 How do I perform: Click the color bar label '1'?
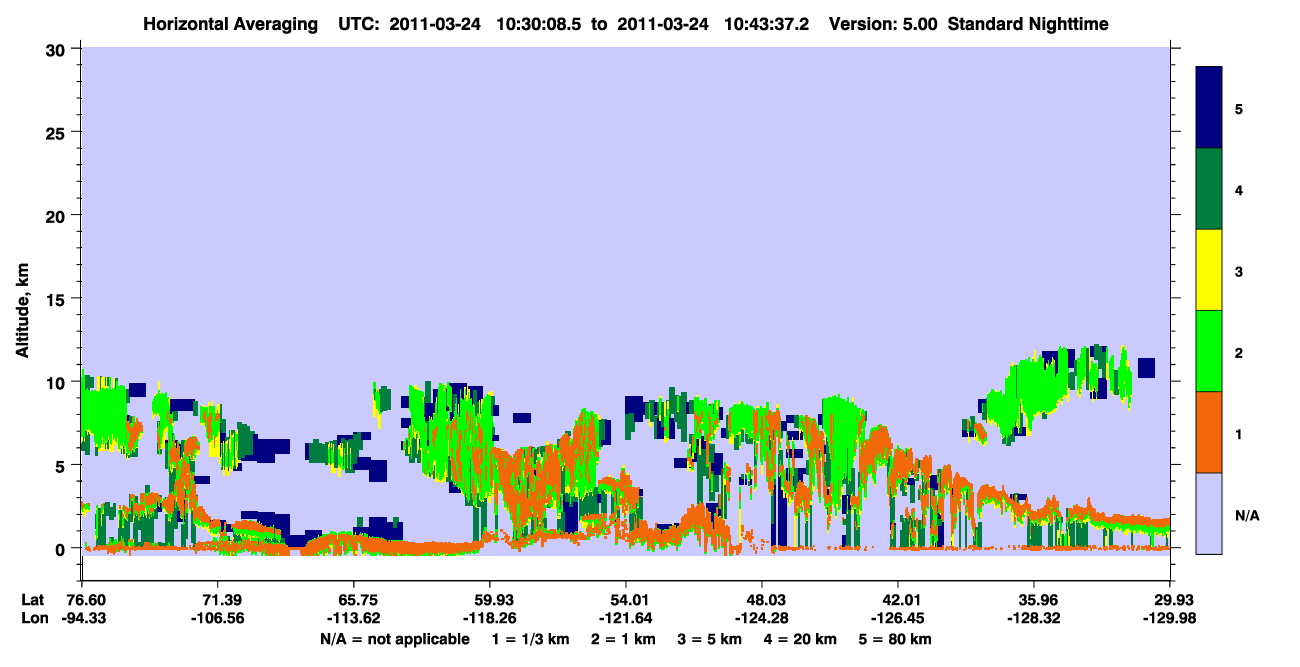(1239, 434)
